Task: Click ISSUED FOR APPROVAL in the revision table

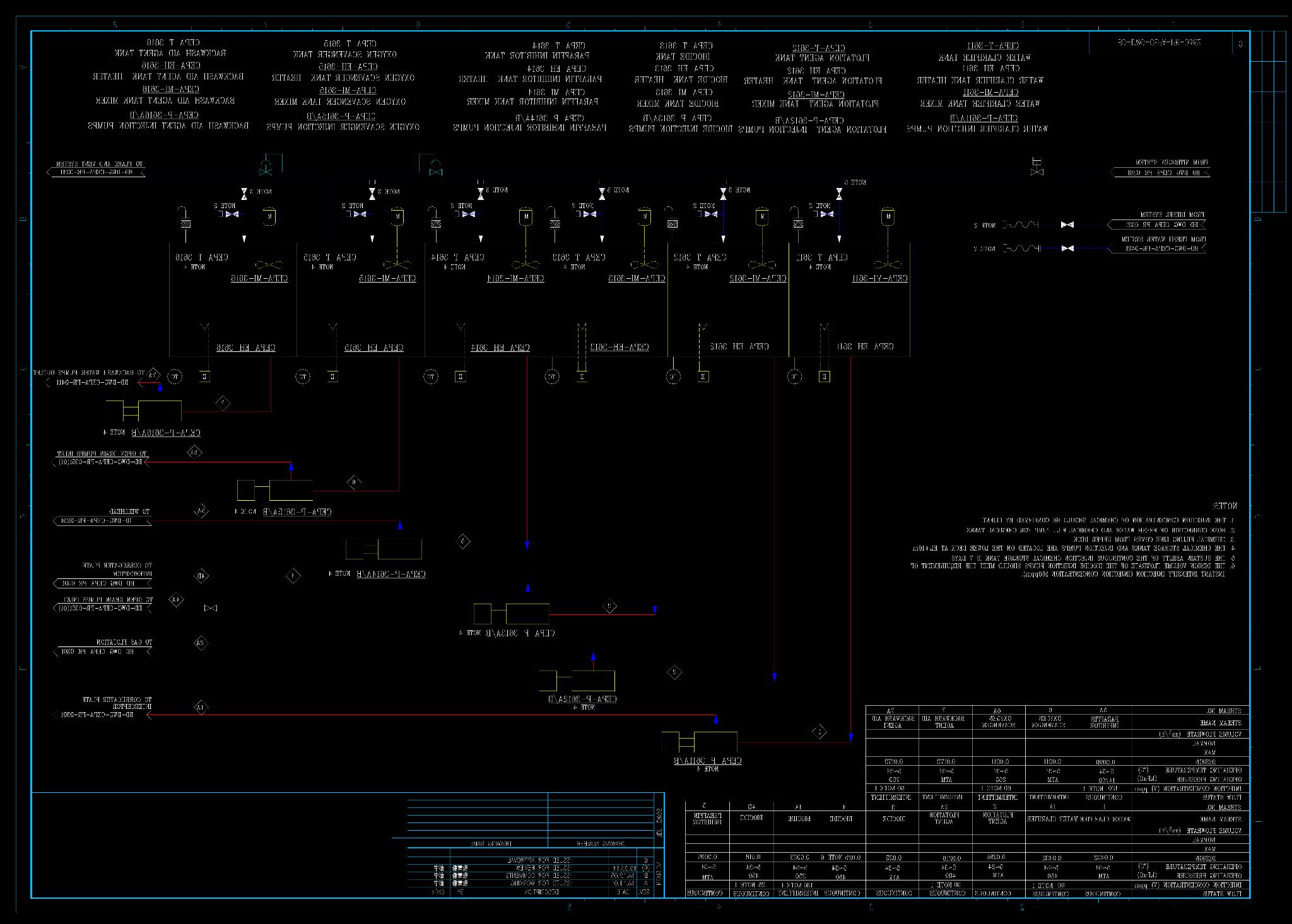Action: [x=538, y=860]
